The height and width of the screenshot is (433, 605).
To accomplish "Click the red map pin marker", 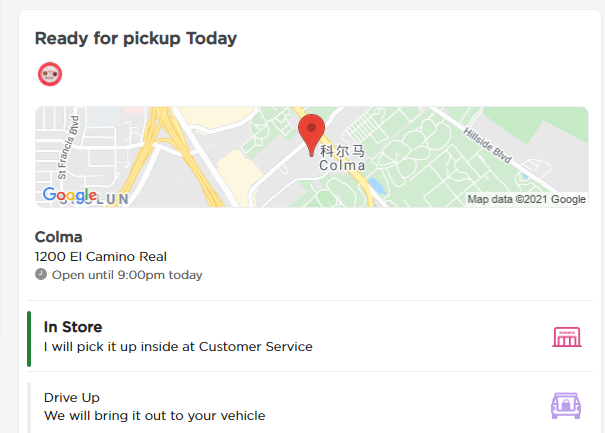I will 312,133.
